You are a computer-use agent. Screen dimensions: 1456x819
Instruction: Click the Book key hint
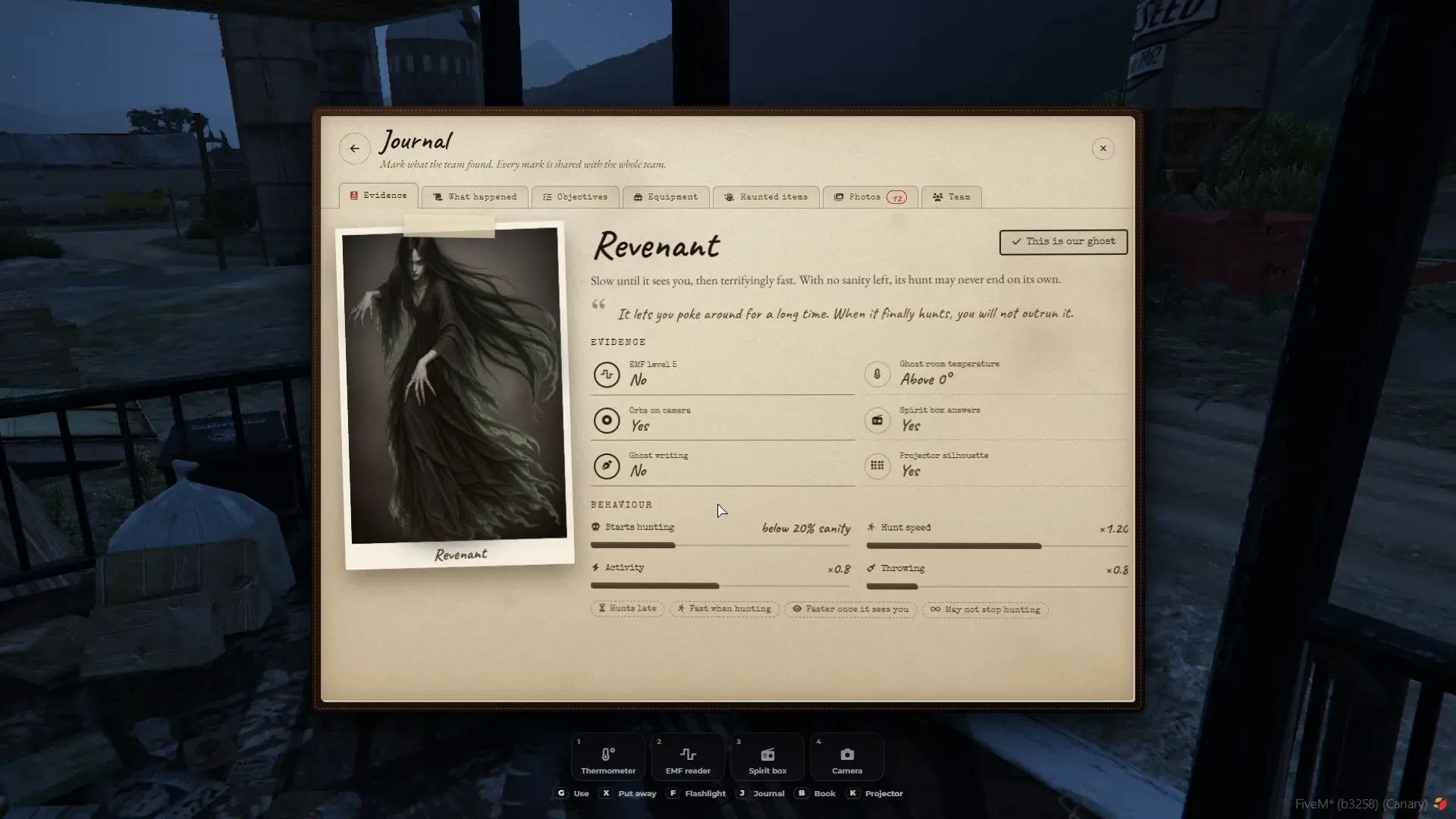[x=816, y=793]
